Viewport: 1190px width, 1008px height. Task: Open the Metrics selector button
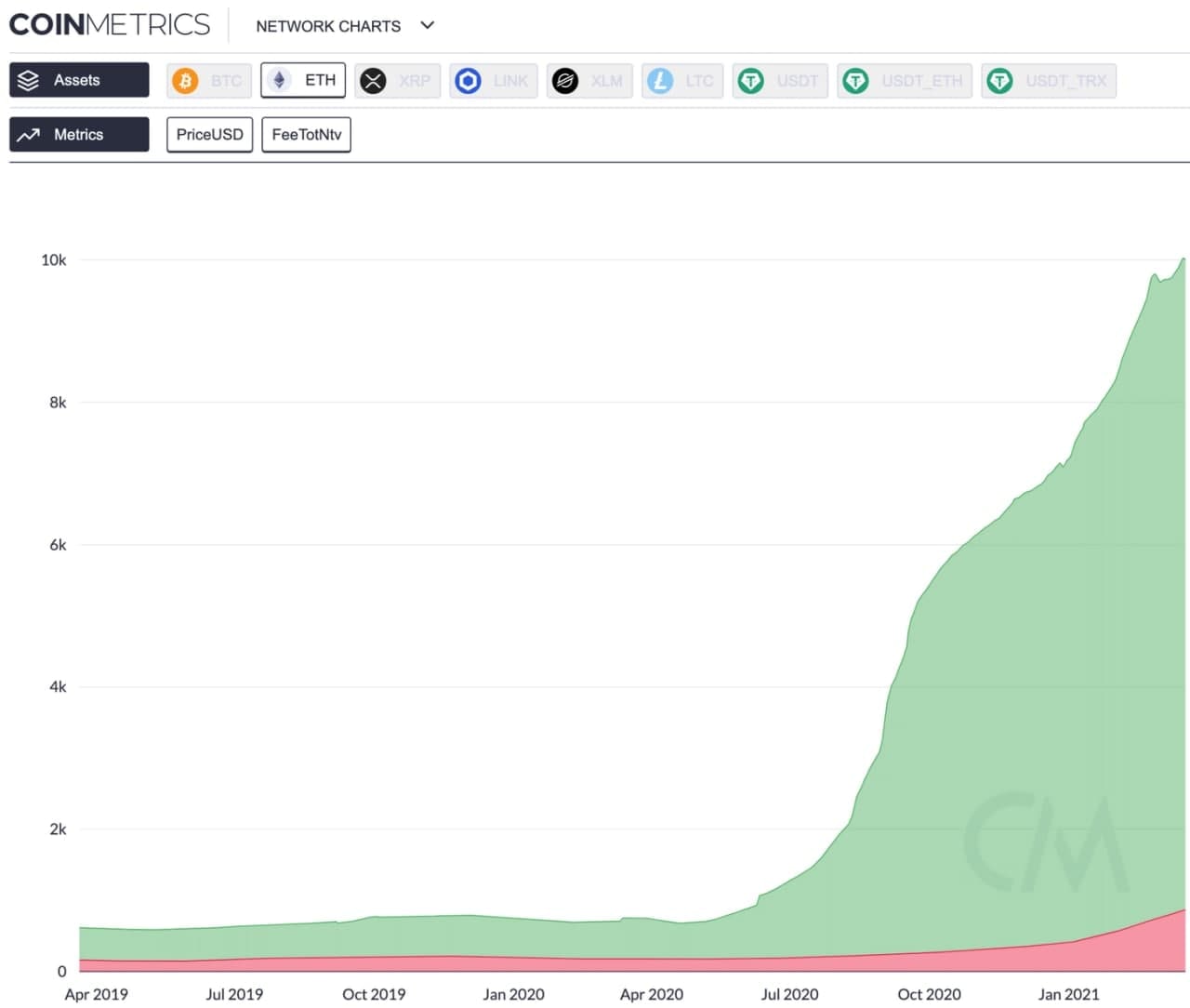coord(79,135)
